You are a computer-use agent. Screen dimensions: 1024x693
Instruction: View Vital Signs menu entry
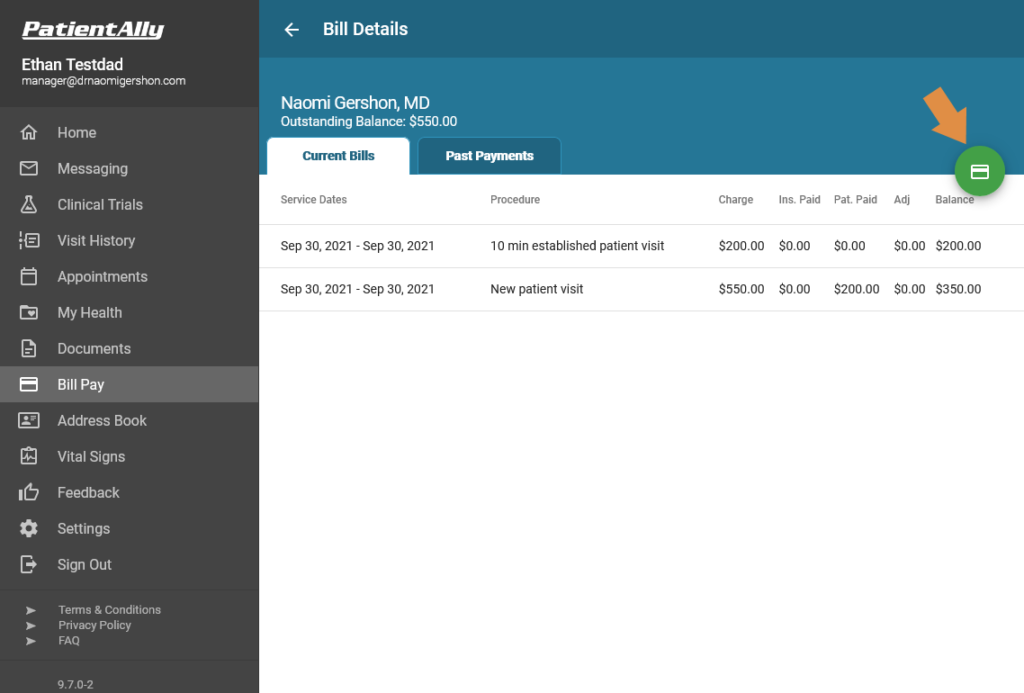click(x=129, y=456)
